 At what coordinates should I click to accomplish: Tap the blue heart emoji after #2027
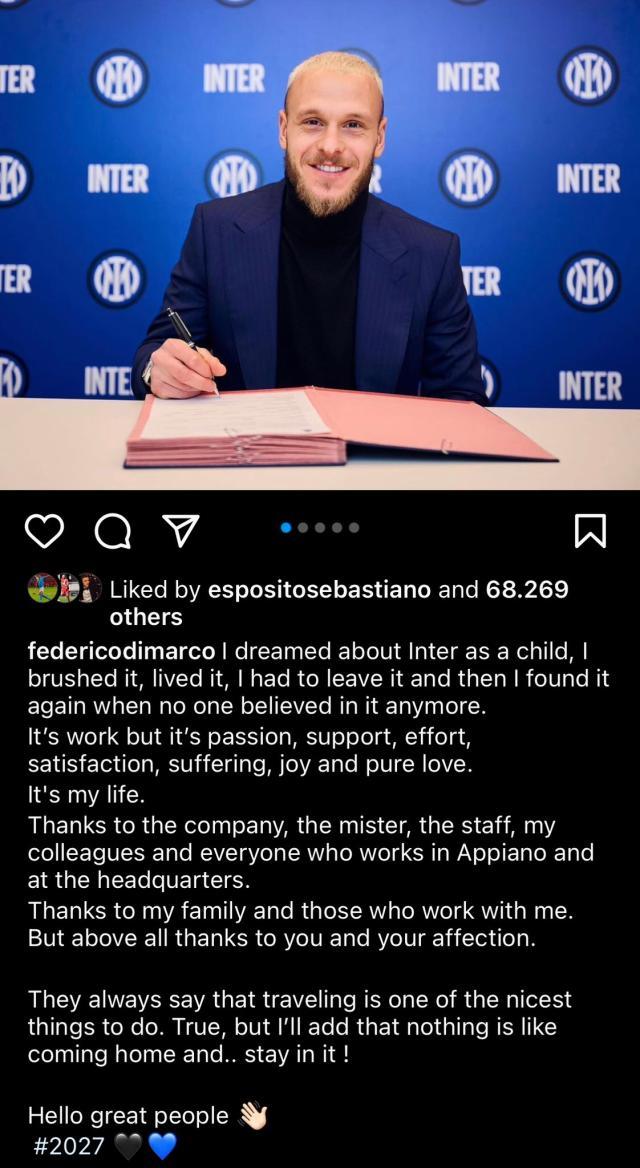pos(162,1147)
